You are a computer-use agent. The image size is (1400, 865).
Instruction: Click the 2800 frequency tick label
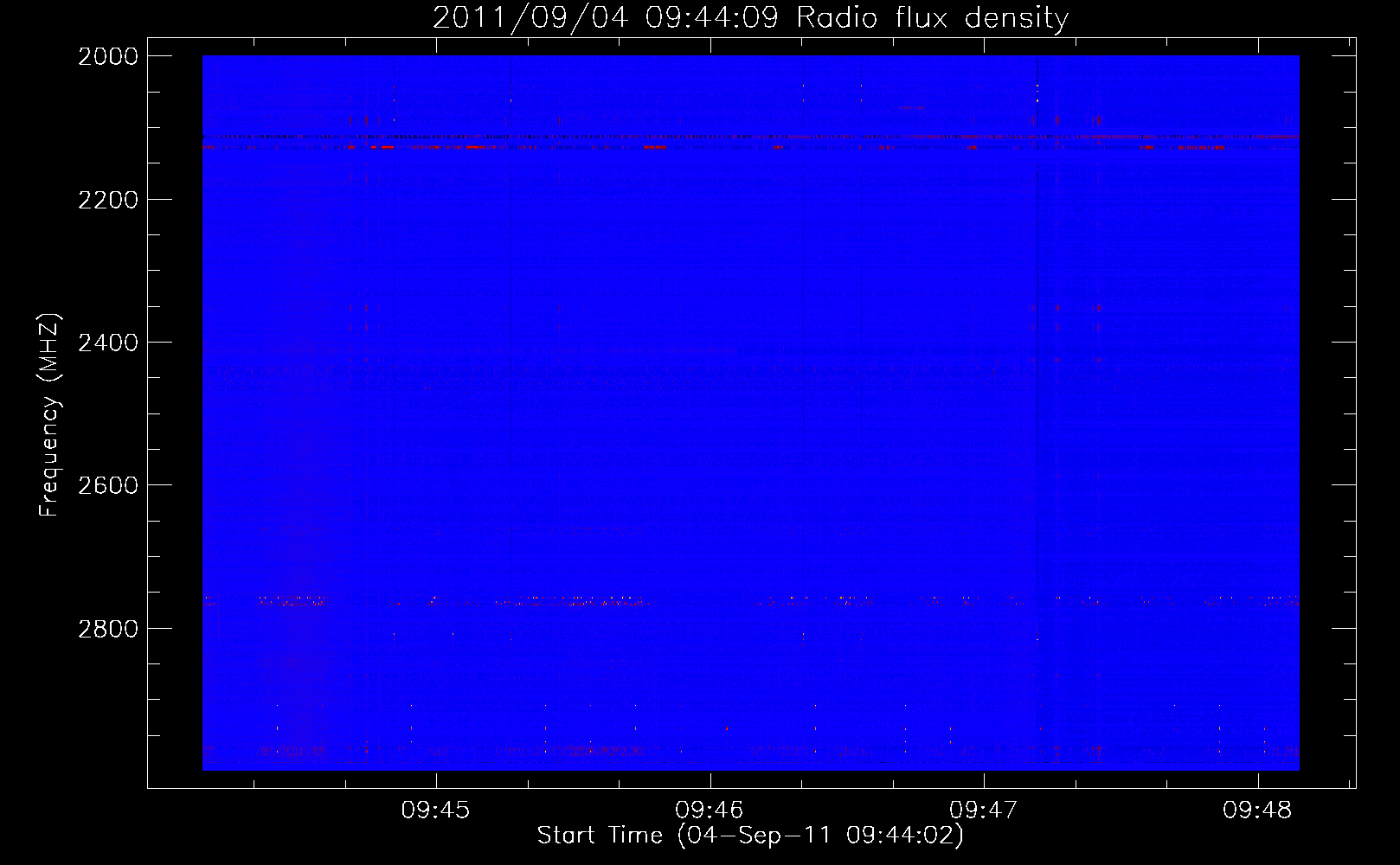pyautogui.click(x=108, y=629)
